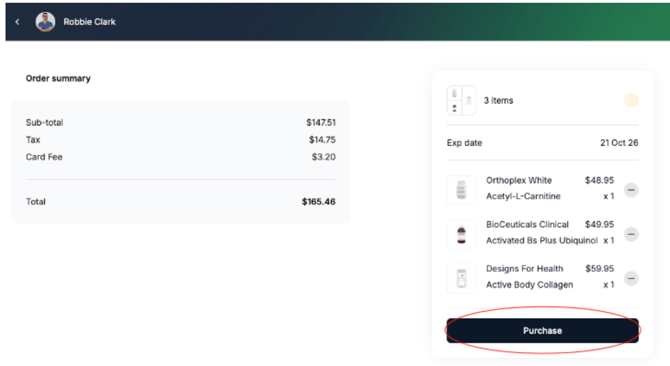The height and width of the screenshot is (366, 670).
Task: Select the Tax amount $14.75
Action: click(322, 140)
